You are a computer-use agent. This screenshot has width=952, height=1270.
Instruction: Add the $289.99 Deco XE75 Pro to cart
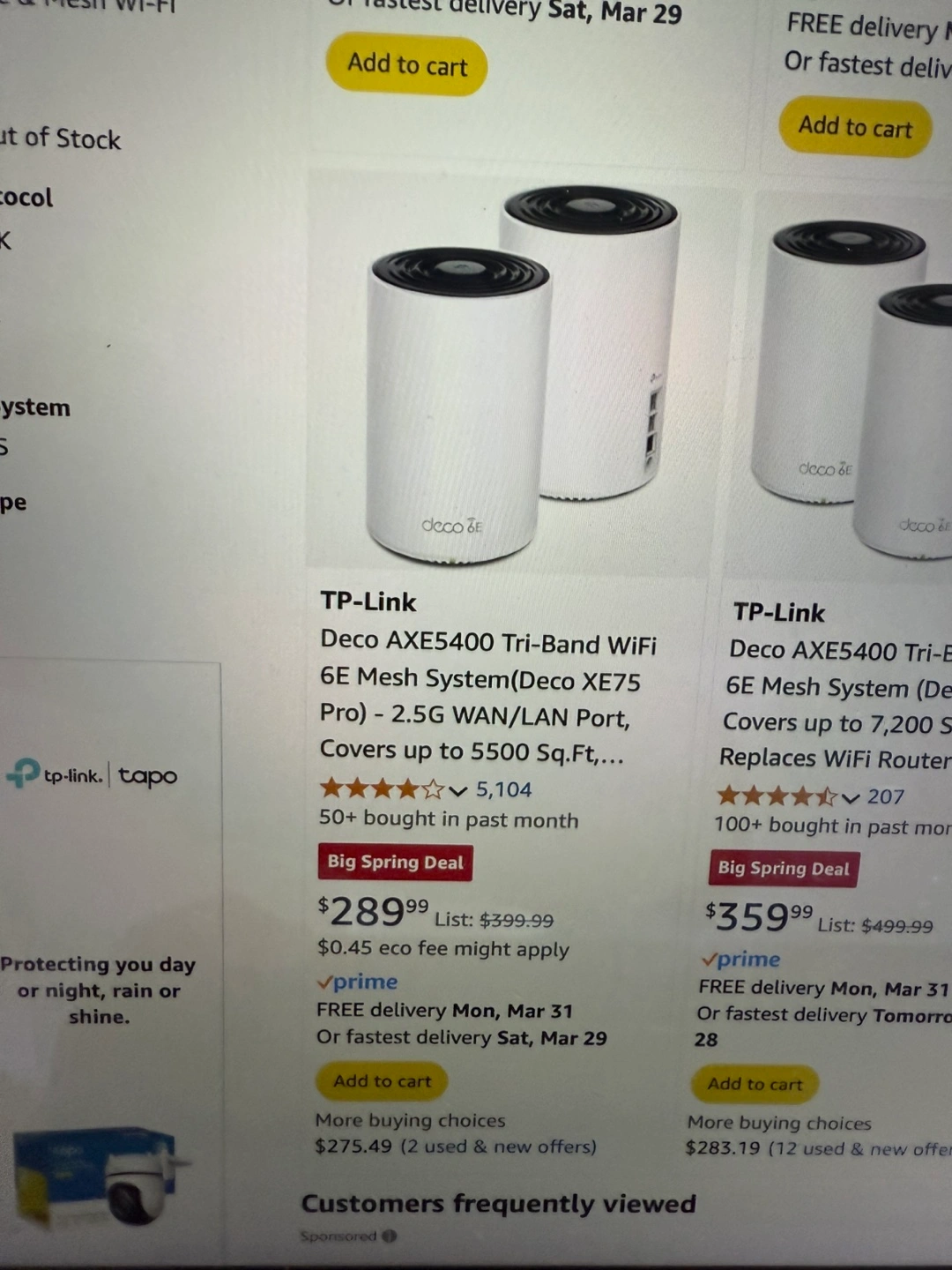[x=382, y=1081]
